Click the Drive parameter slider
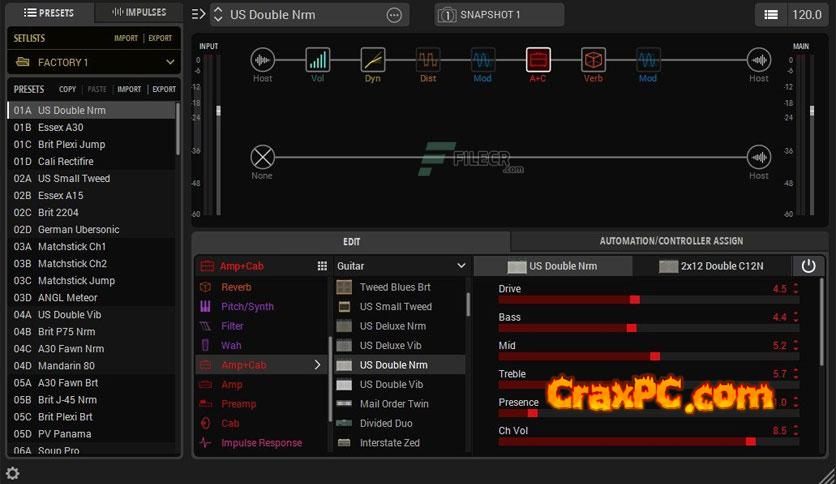836x484 pixels. tap(648, 299)
